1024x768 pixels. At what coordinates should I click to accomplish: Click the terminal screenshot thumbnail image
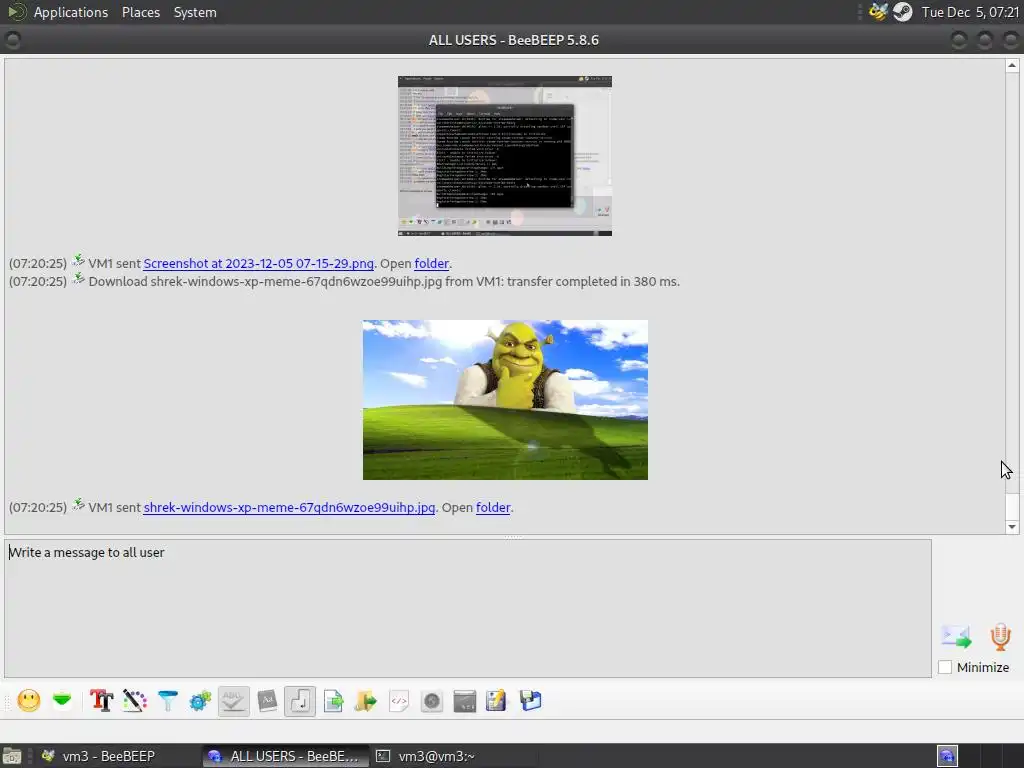coord(505,155)
